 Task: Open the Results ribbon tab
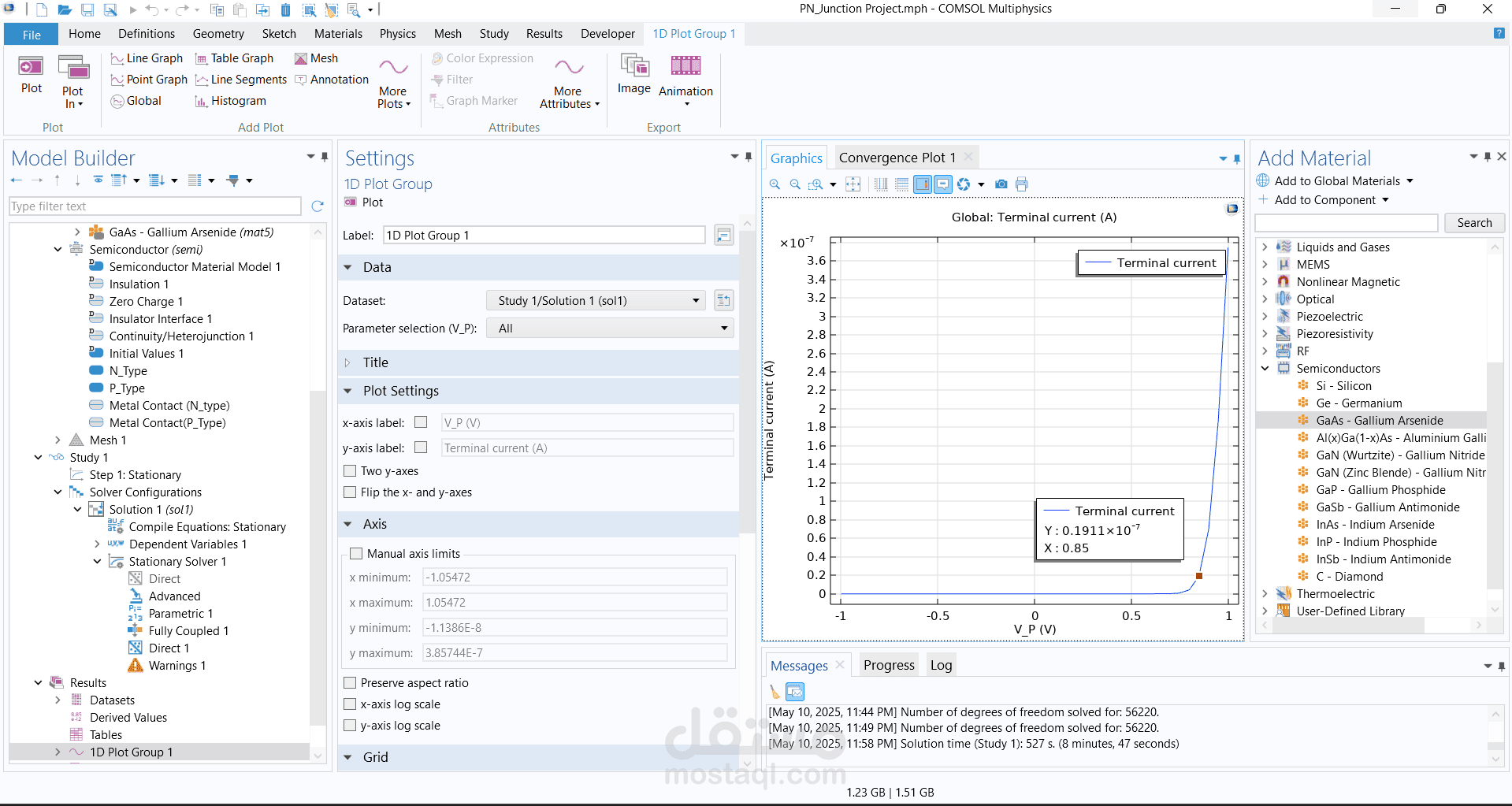tap(544, 34)
